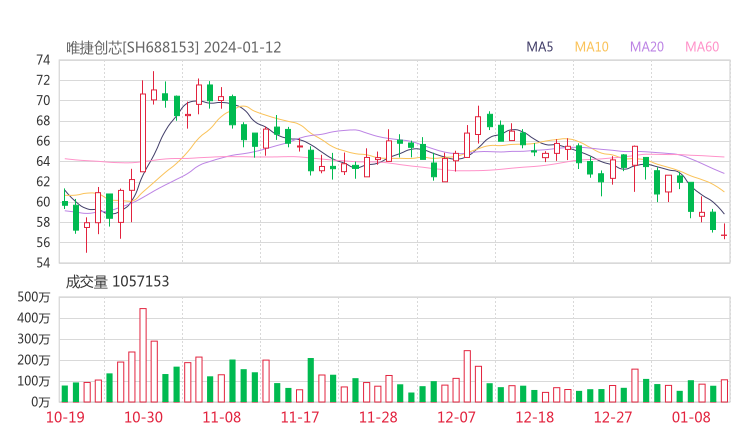Select the 58 price axis label

point(43,222)
